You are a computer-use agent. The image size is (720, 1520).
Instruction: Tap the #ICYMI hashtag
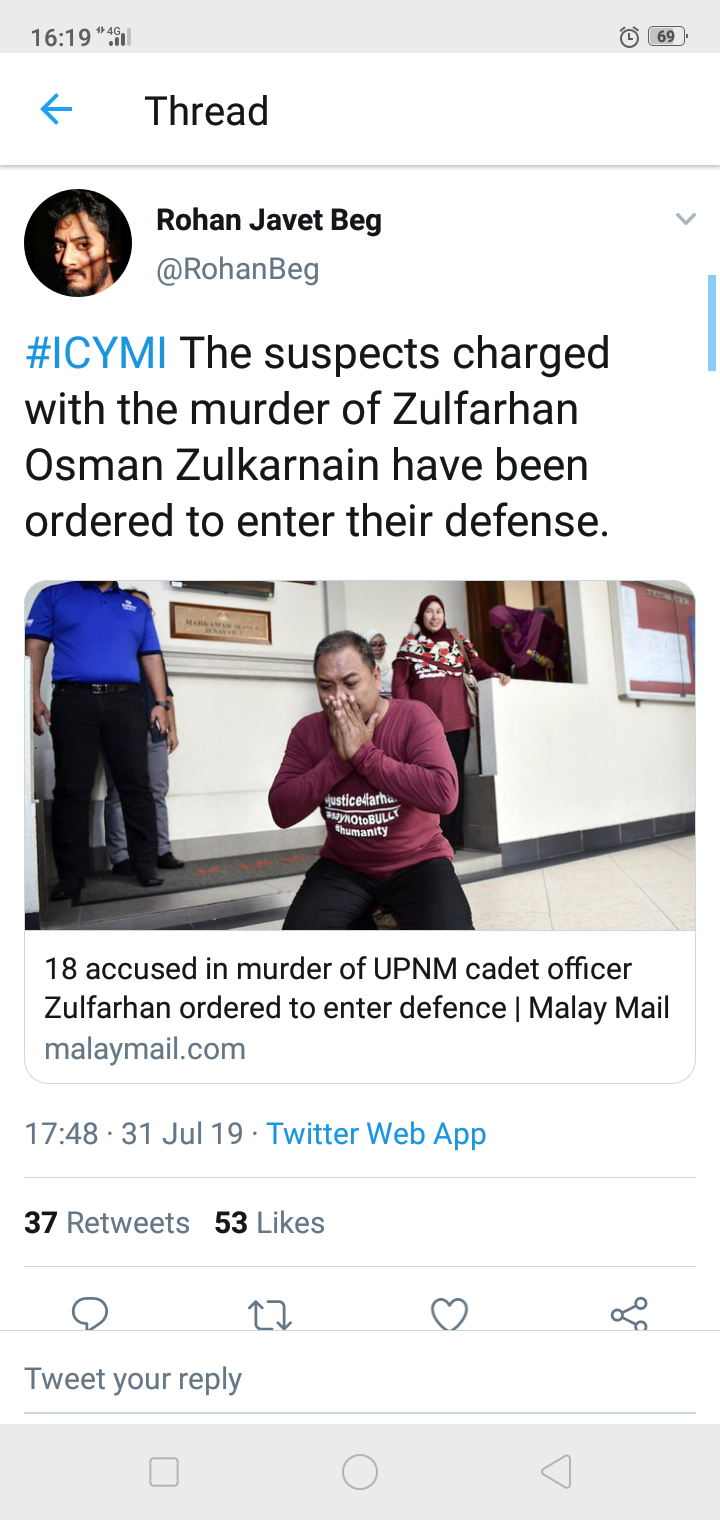96,354
